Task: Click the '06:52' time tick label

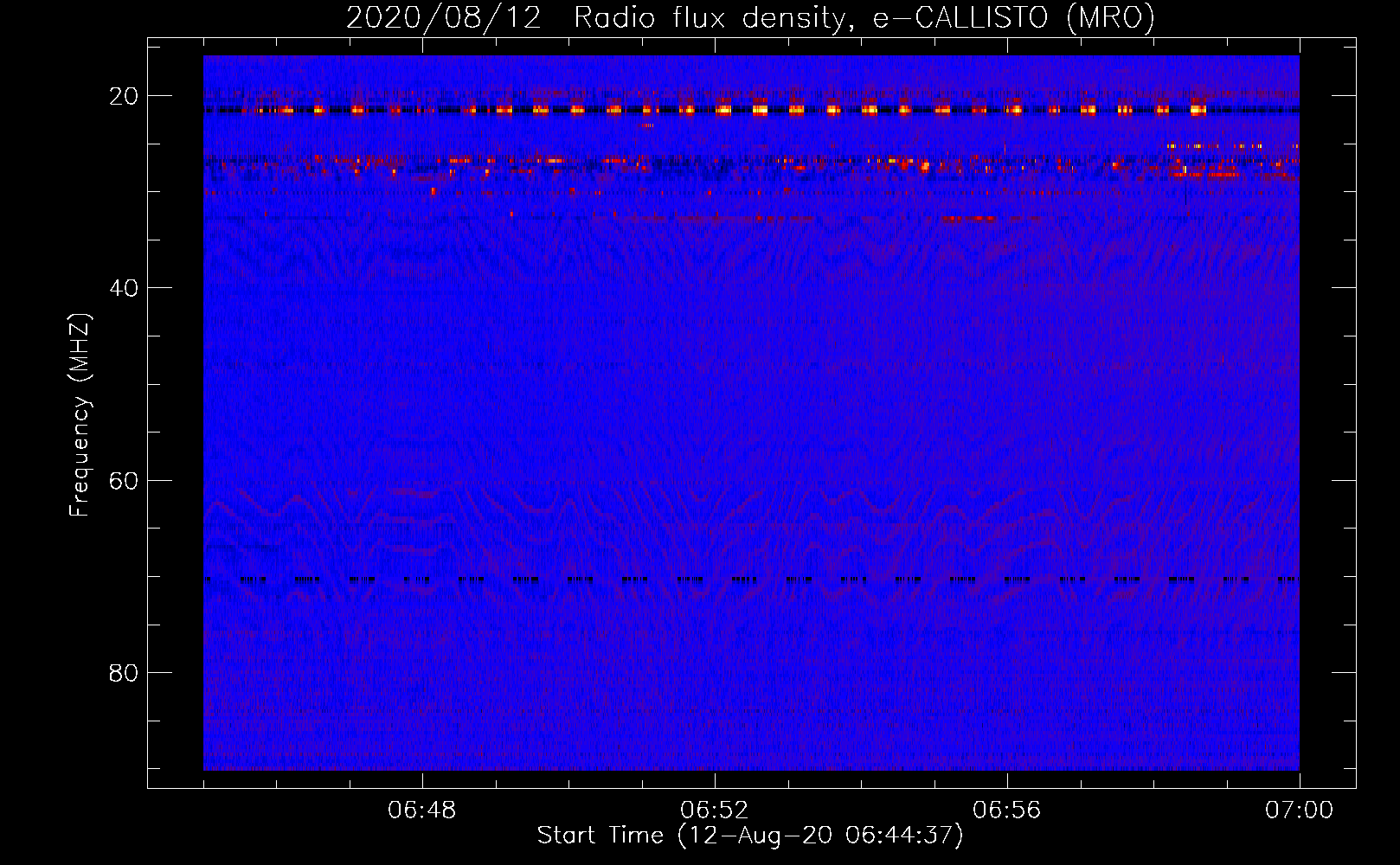Action: [715, 811]
